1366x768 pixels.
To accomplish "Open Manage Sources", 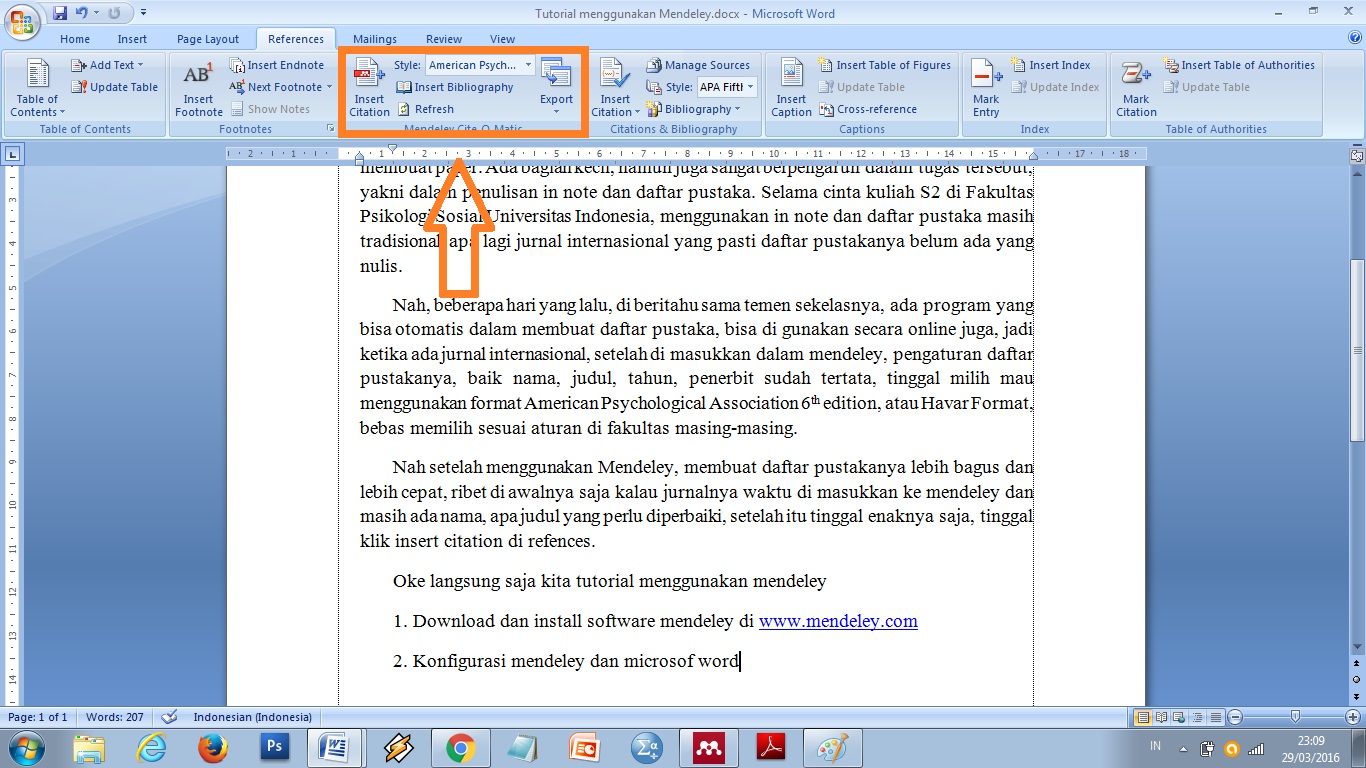I will point(698,65).
